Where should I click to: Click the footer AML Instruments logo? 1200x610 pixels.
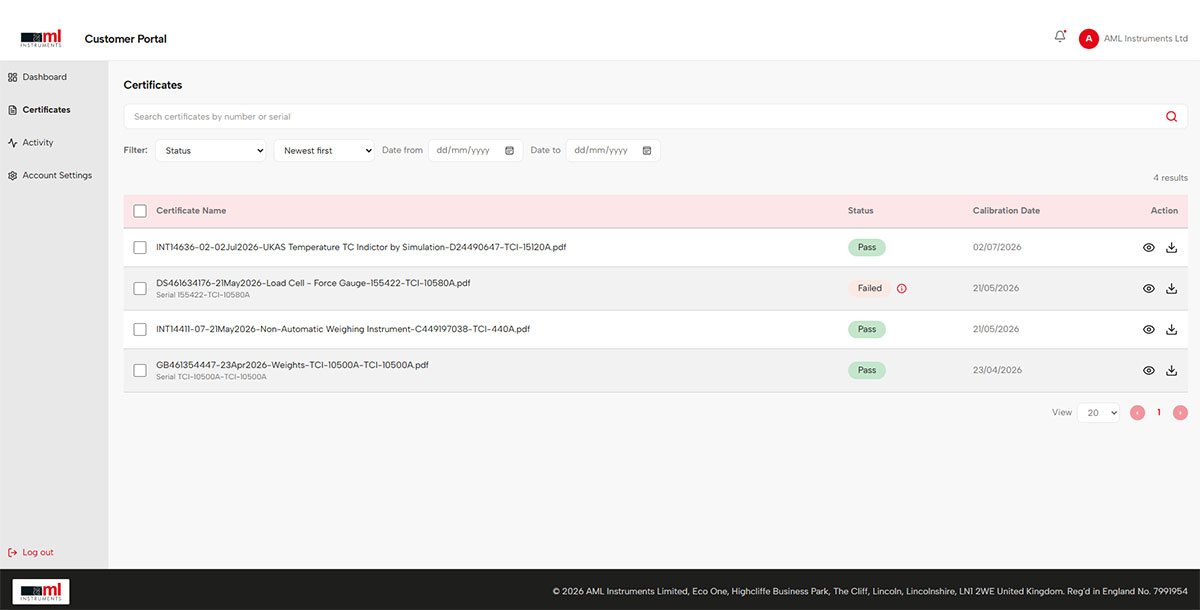point(41,591)
